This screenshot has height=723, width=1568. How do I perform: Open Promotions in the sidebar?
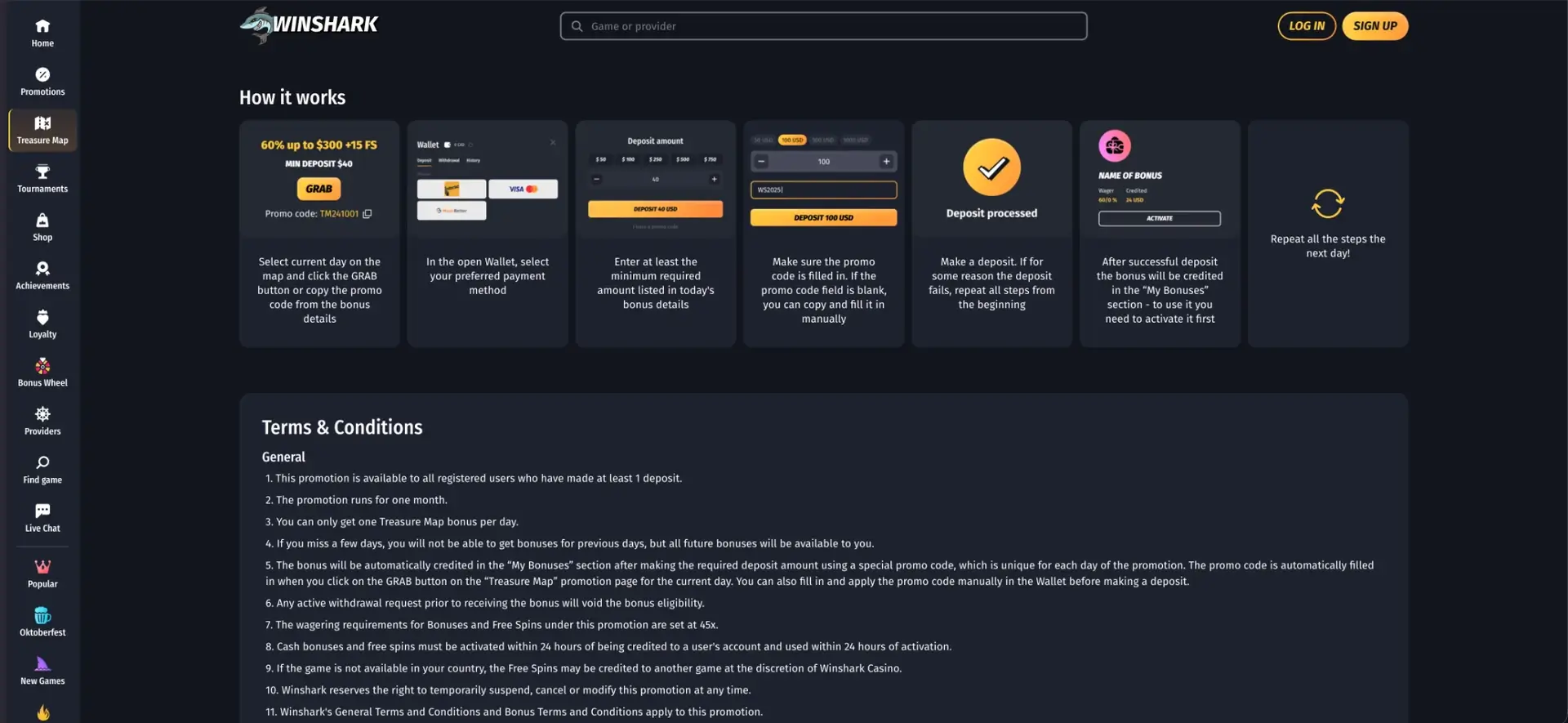(x=42, y=82)
